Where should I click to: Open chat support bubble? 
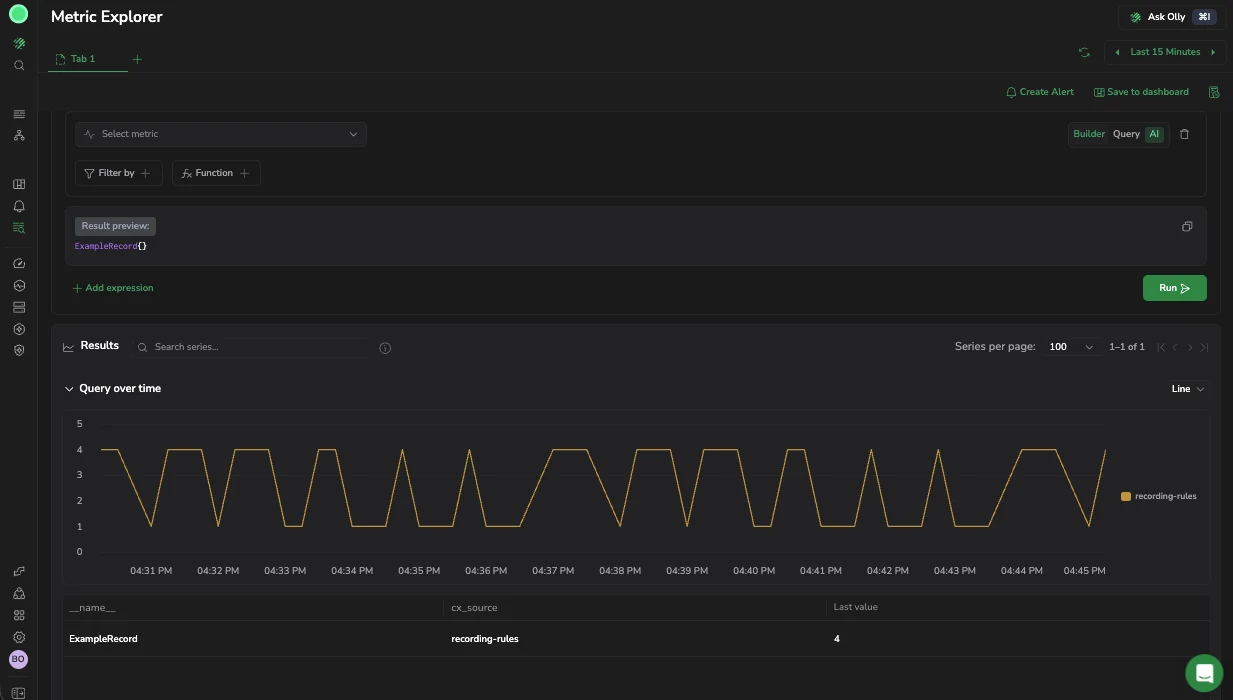1204,672
